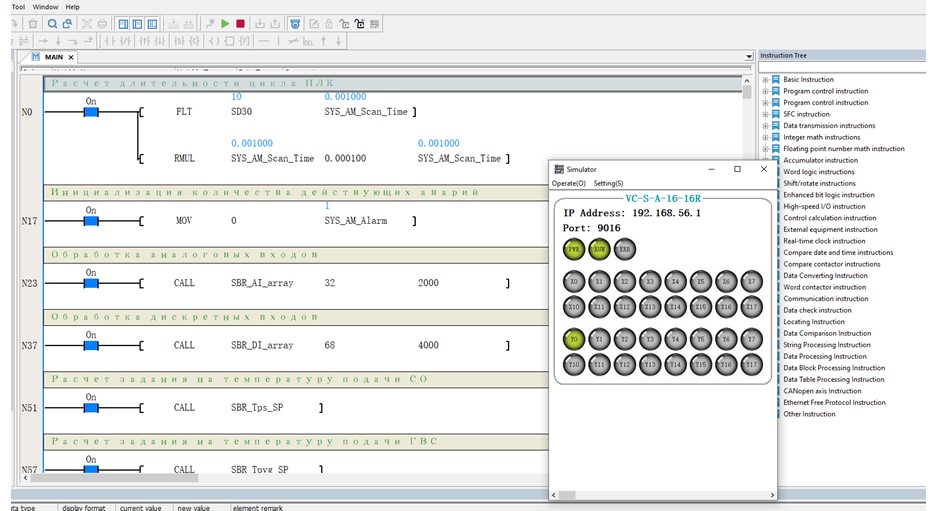Insert a vertical line in ladder
Image resolution: width=936 pixels, height=511 pixels.
coord(278,41)
